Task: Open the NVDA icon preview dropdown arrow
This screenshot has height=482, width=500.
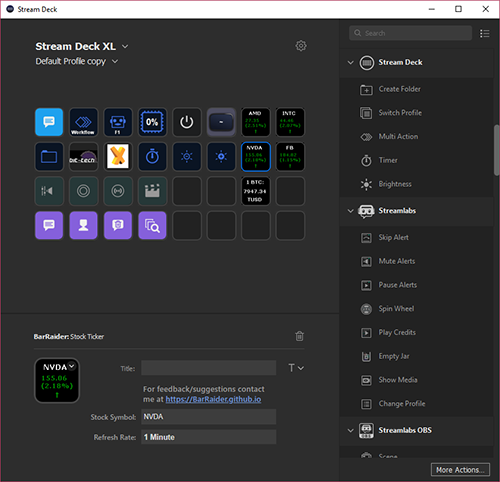Action: tap(72, 366)
